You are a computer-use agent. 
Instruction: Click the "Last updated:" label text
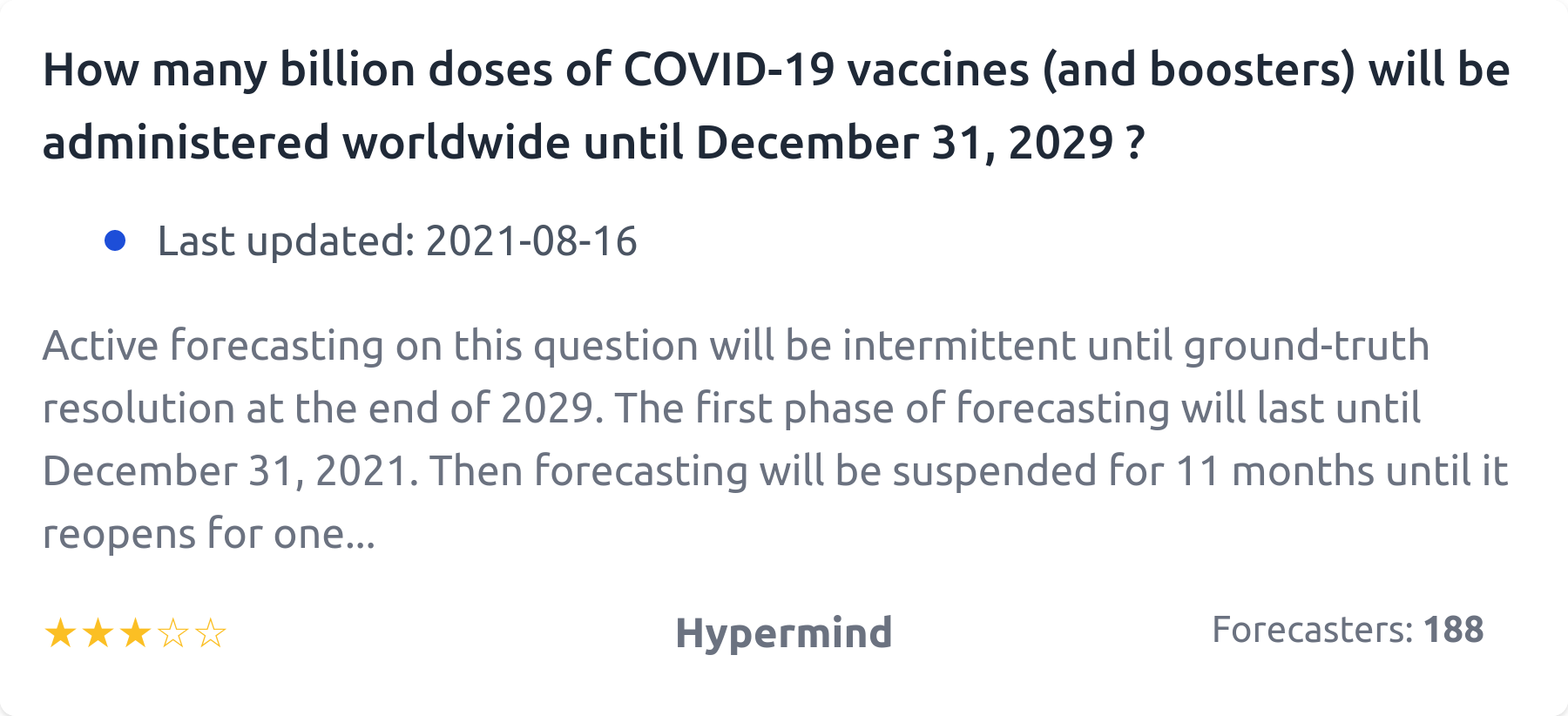click(286, 241)
